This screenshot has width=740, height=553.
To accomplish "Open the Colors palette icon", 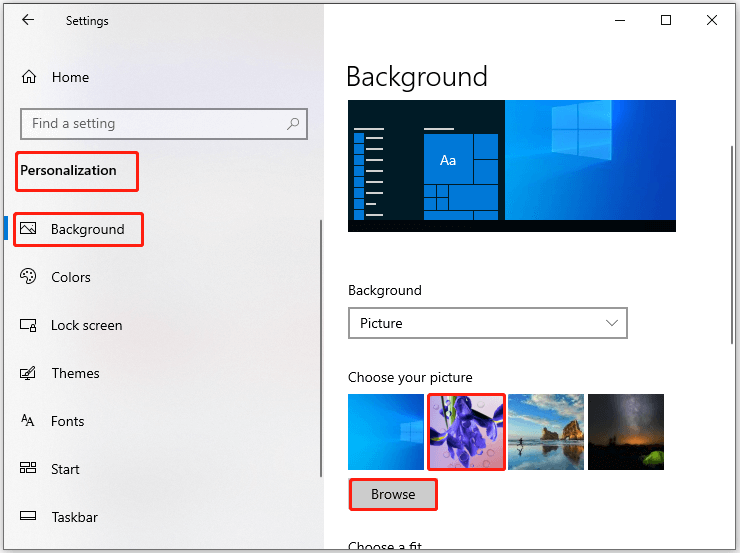I will [28, 276].
